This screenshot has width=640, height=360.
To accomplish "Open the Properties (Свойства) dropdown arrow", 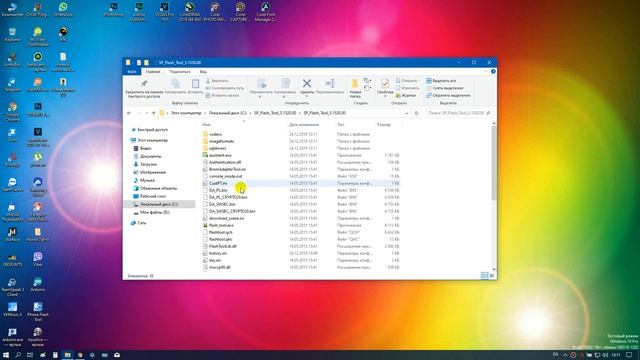I will tap(385, 96).
